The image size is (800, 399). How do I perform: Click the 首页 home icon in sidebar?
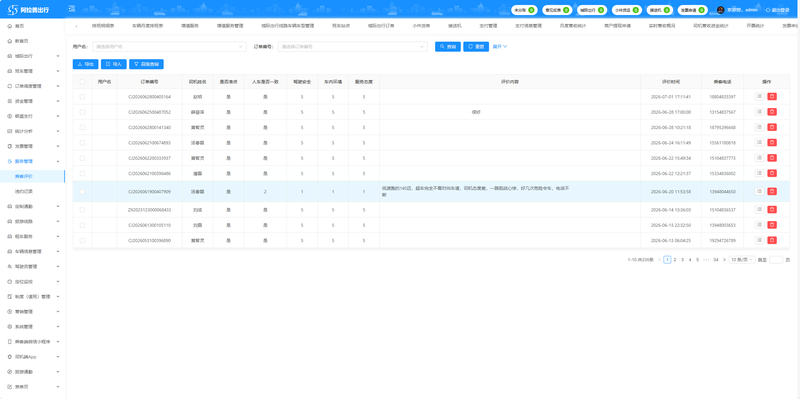[10, 26]
